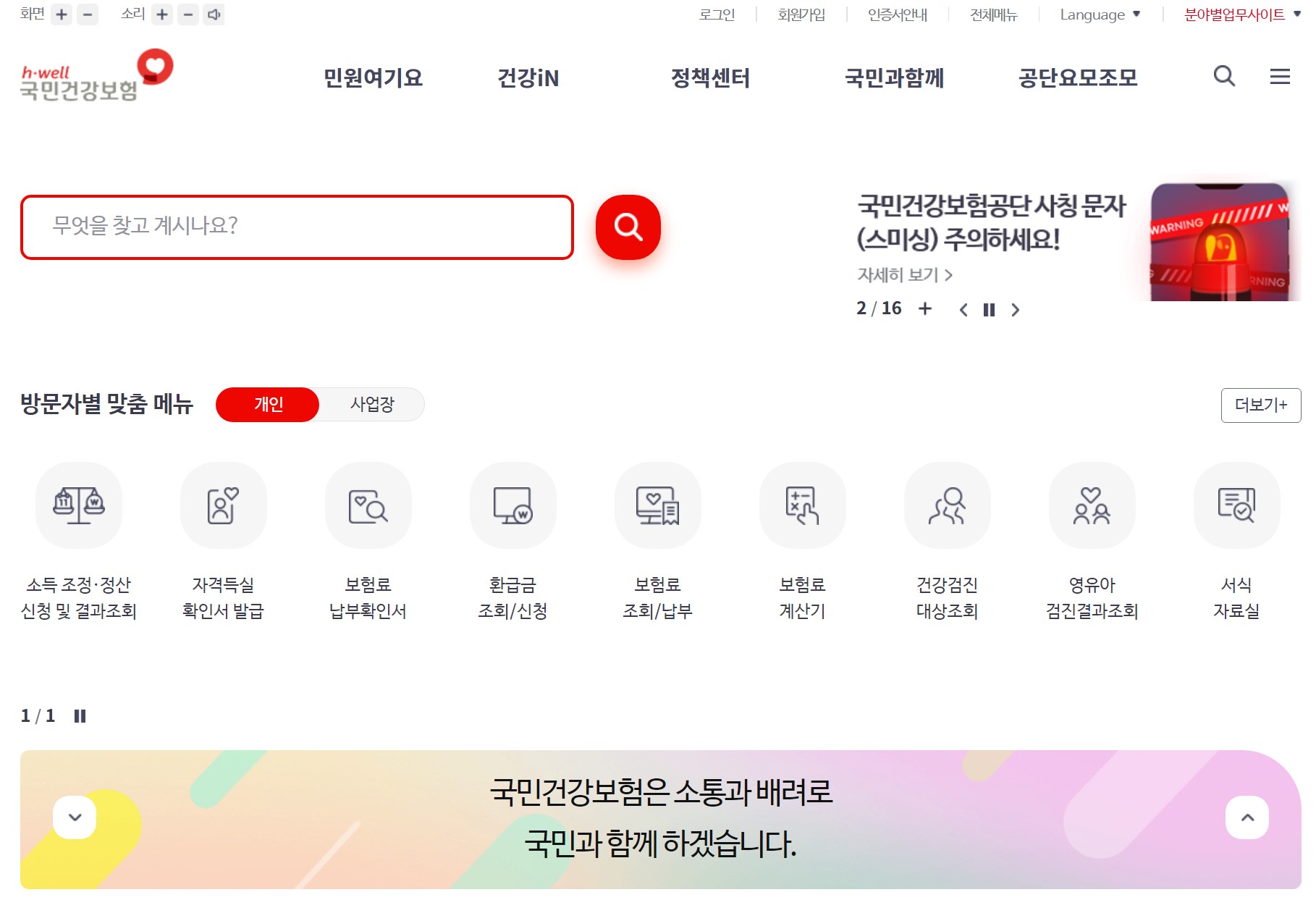Select the 개인 visitor tab
The height and width of the screenshot is (921, 1316).
[x=268, y=404]
